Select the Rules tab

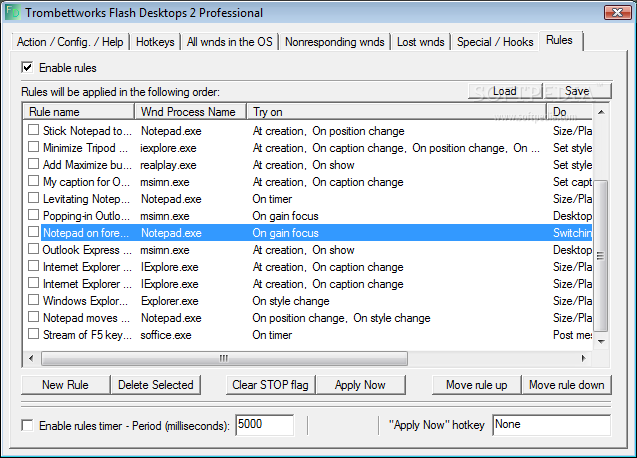561,40
